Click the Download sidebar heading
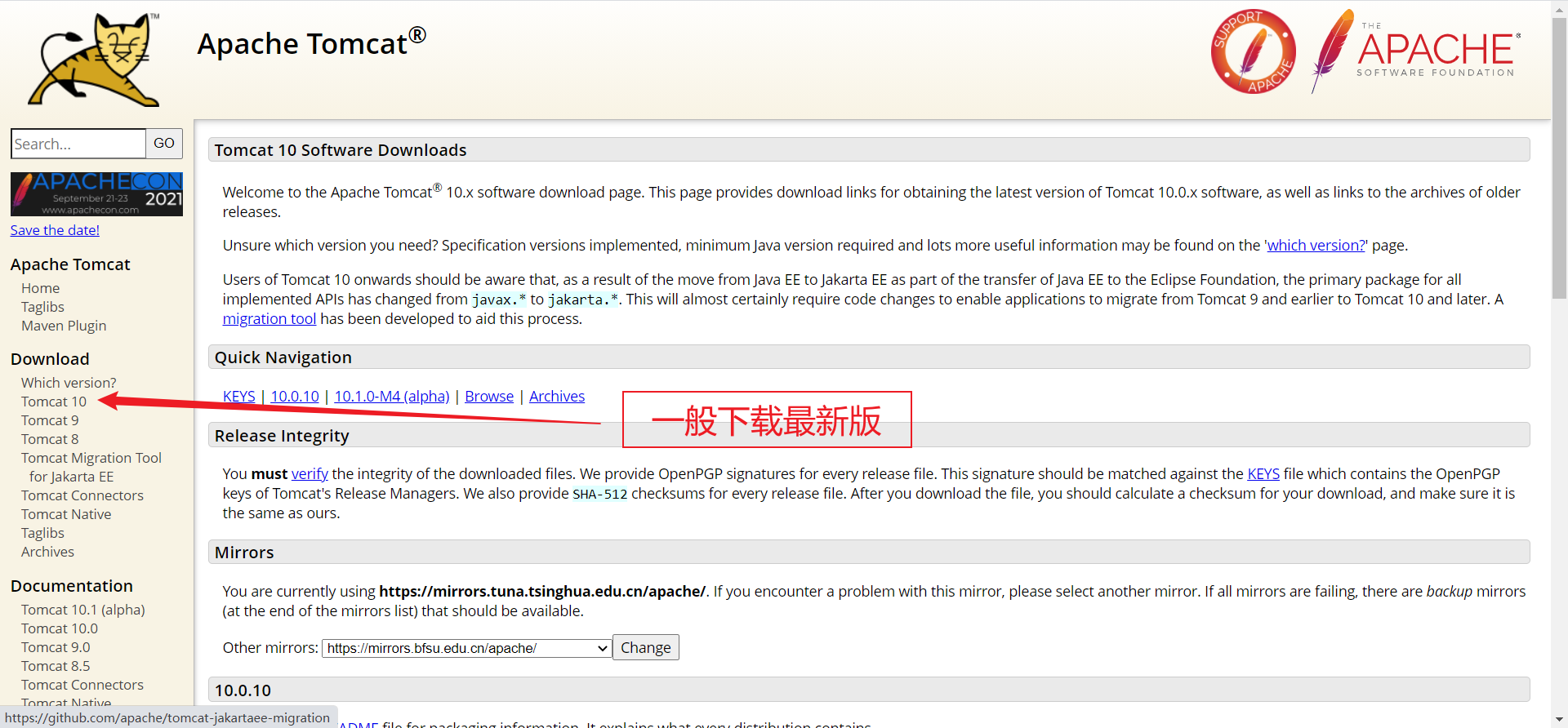 (50, 359)
